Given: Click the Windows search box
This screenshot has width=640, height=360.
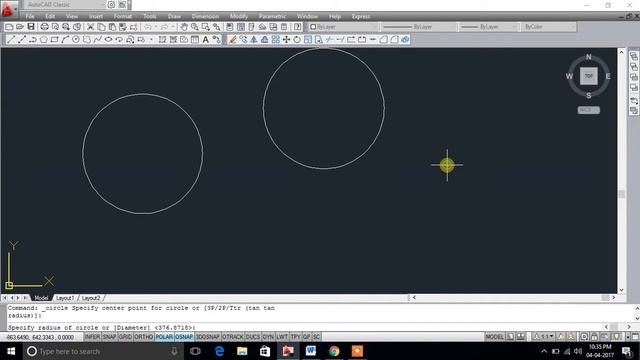Looking at the screenshot, I should point(103,351).
